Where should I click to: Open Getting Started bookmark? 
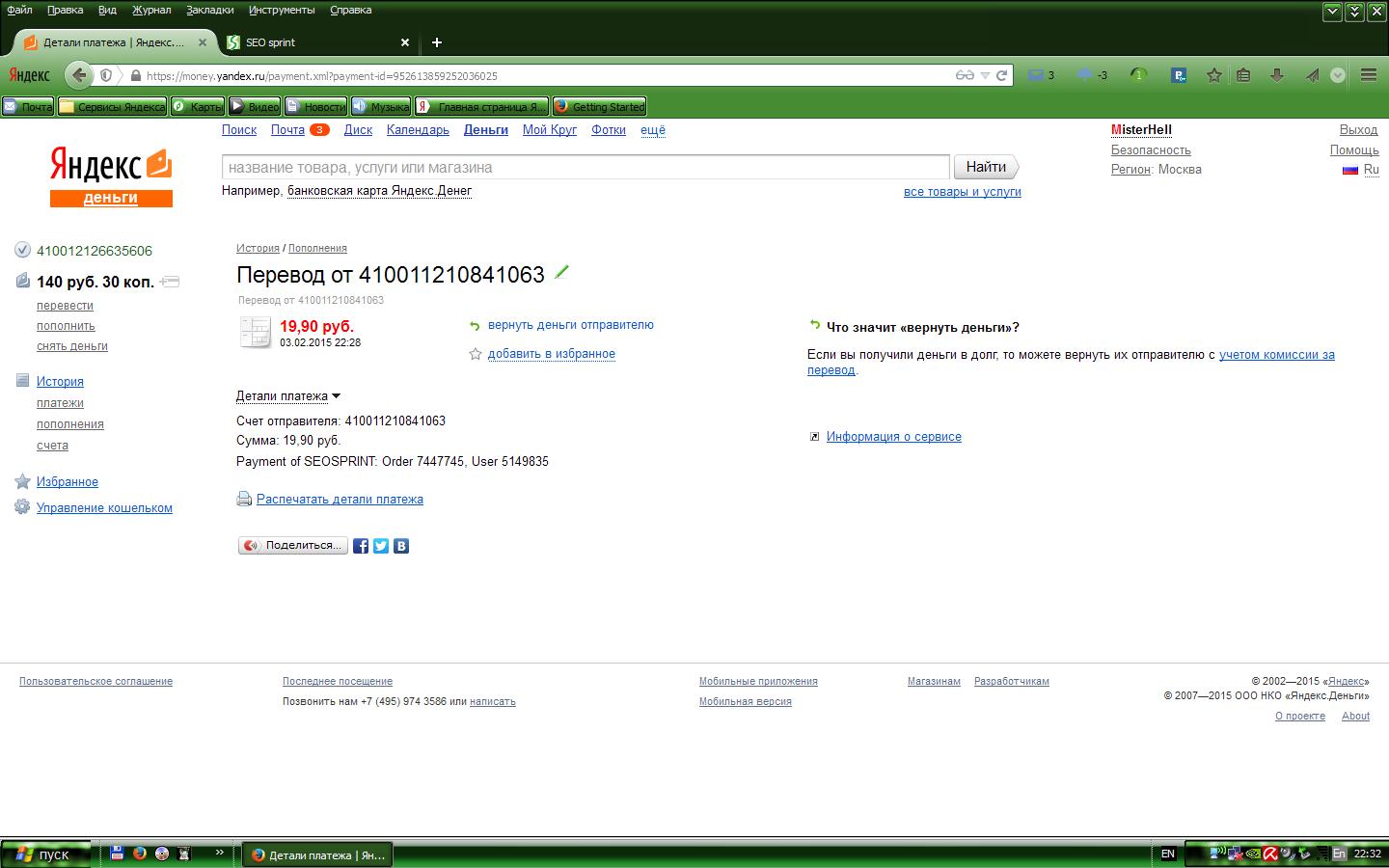click(599, 106)
